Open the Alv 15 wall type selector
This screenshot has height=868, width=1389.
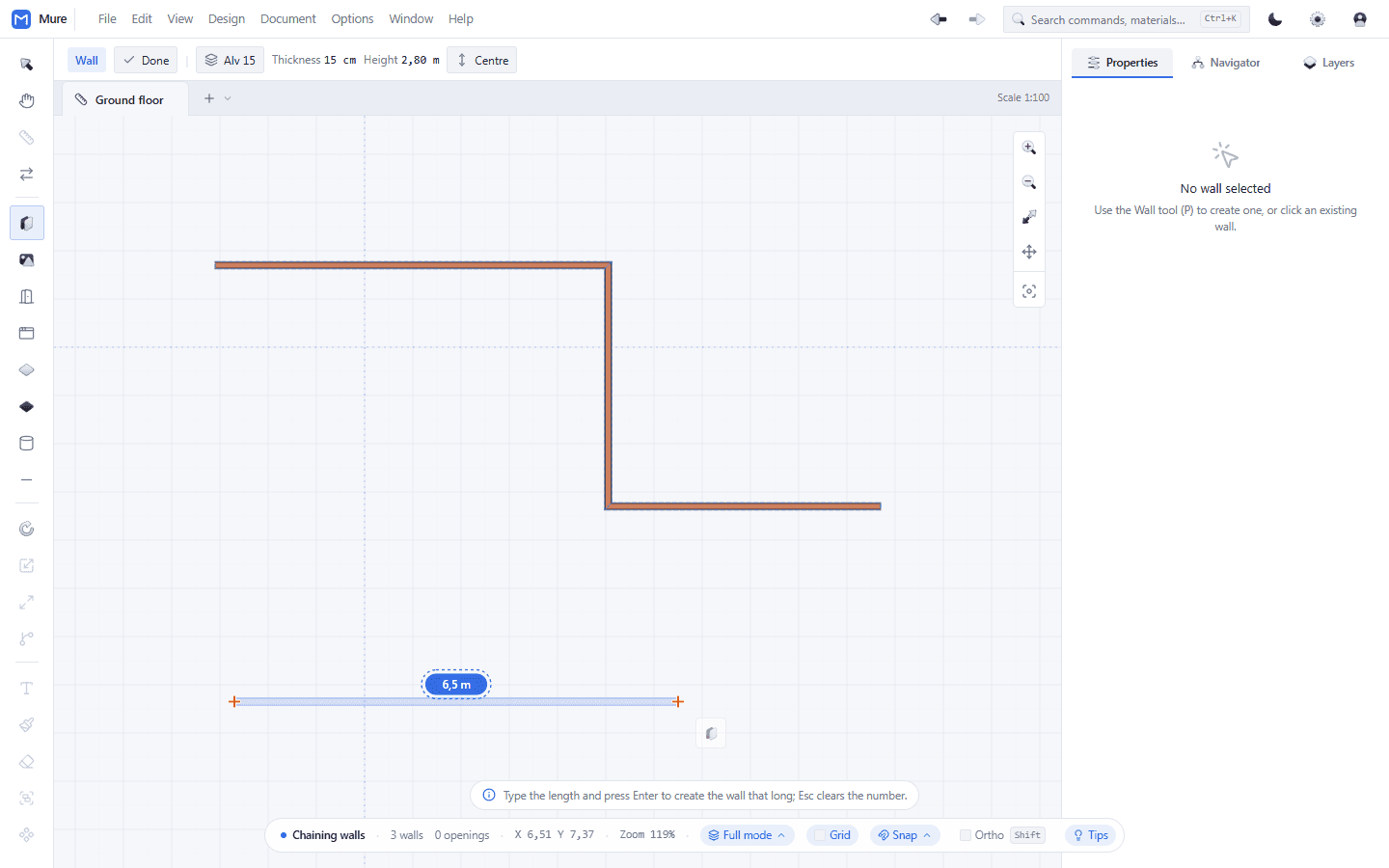[x=230, y=60]
